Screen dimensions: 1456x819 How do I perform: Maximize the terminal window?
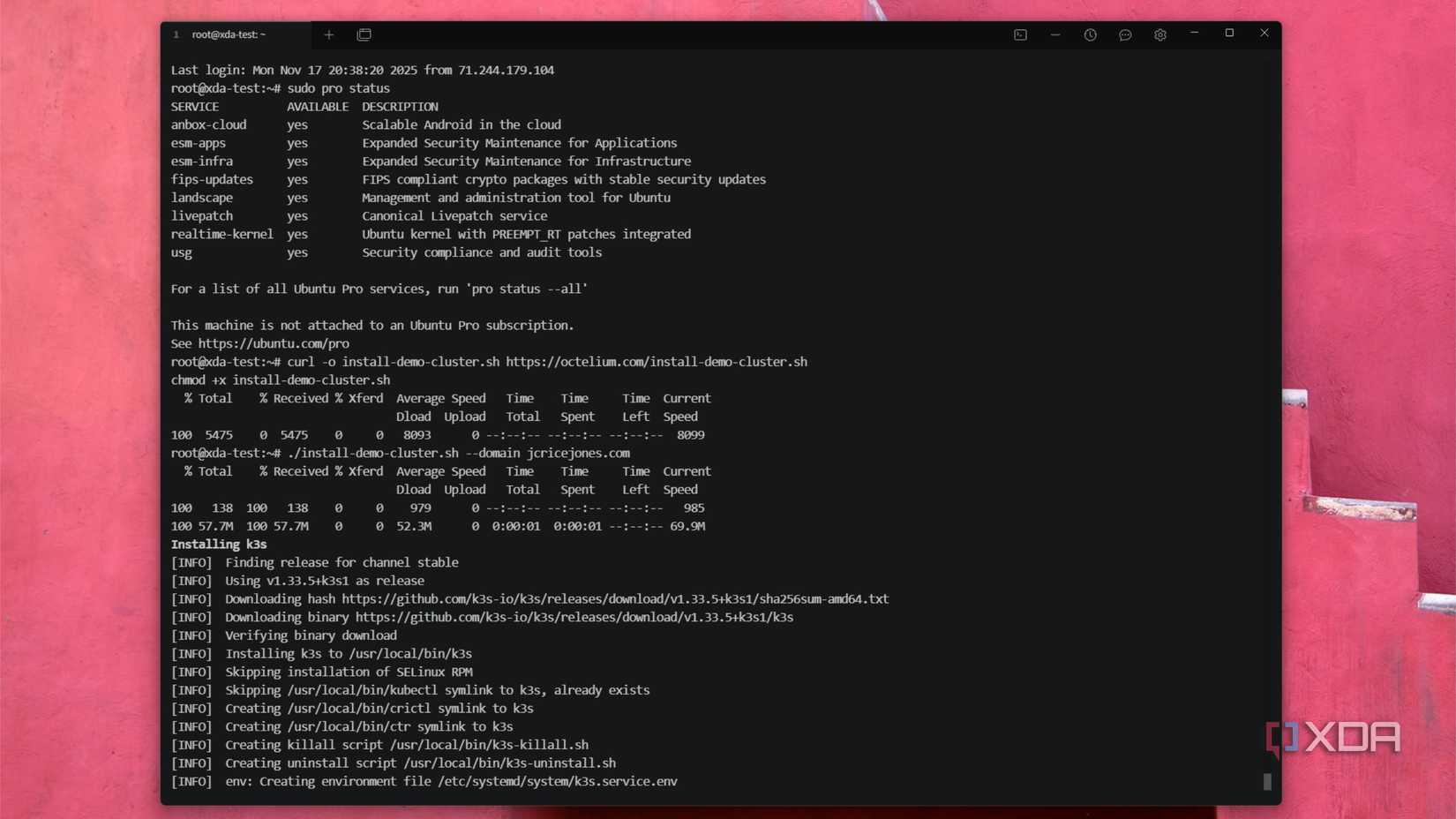[x=1229, y=34]
